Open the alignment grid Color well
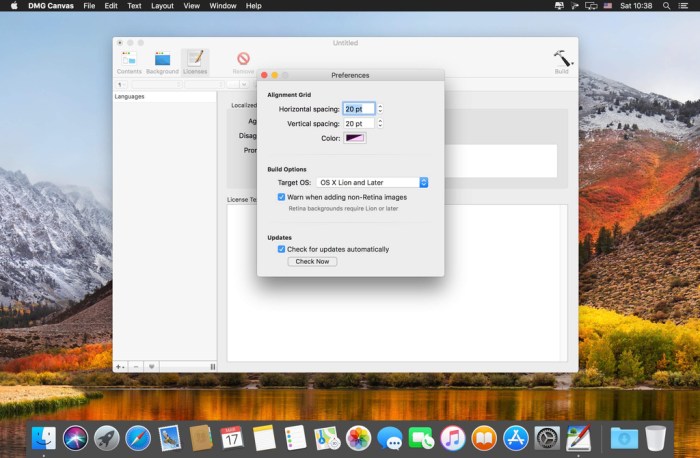The width and height of the screenshot is (700, 458). point(355,138)
